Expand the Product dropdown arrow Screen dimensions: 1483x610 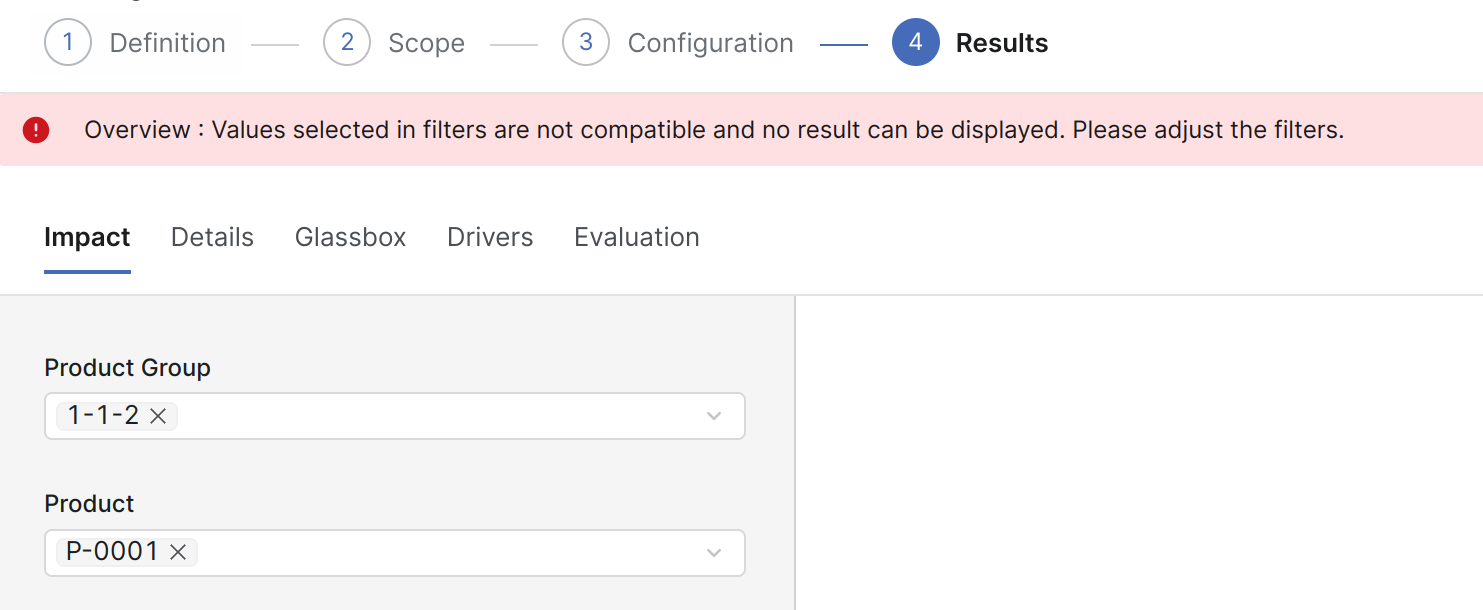coord(714,553)
